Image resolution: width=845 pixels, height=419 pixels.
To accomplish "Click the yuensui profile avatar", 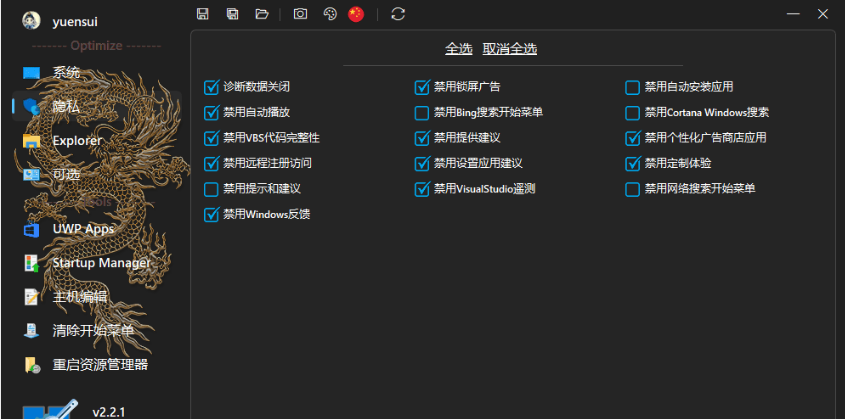I will (x=31, y=21).
